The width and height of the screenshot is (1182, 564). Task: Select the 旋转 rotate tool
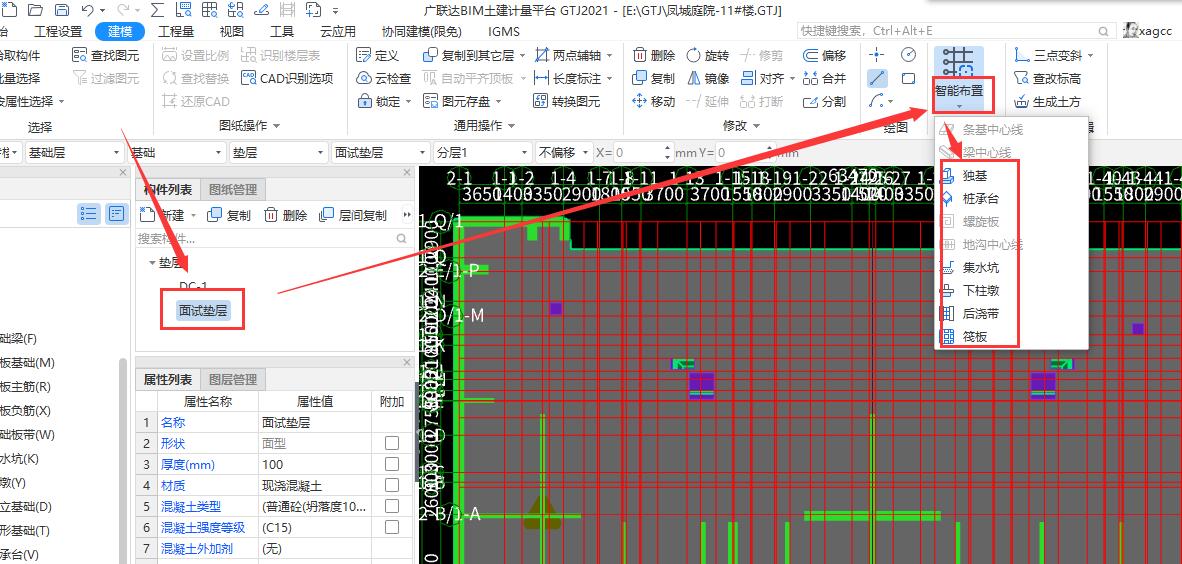pyautogui.click(x=708, y=55)
